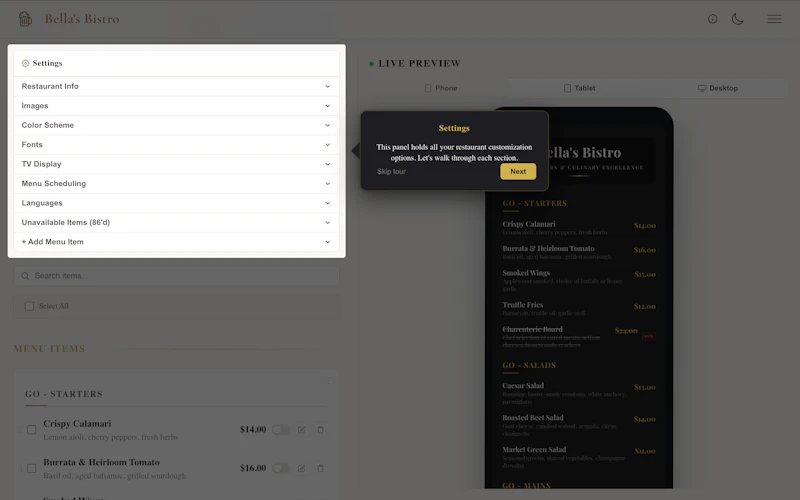Delete the Crispy Calamari item
The width and height of the screenshot is (800, 500).
pyautogui.click(x=320, y=430)
